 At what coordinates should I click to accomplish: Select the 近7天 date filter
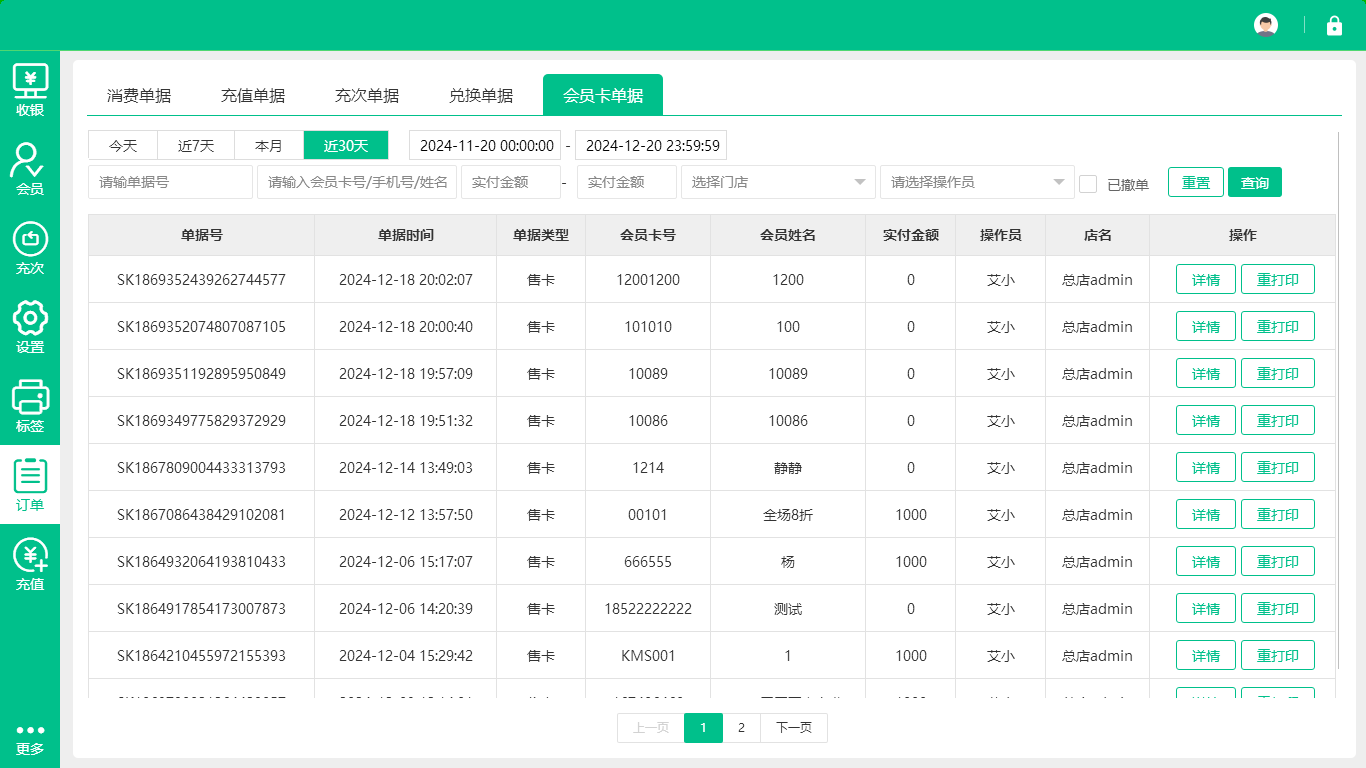(x=195, y=145)
